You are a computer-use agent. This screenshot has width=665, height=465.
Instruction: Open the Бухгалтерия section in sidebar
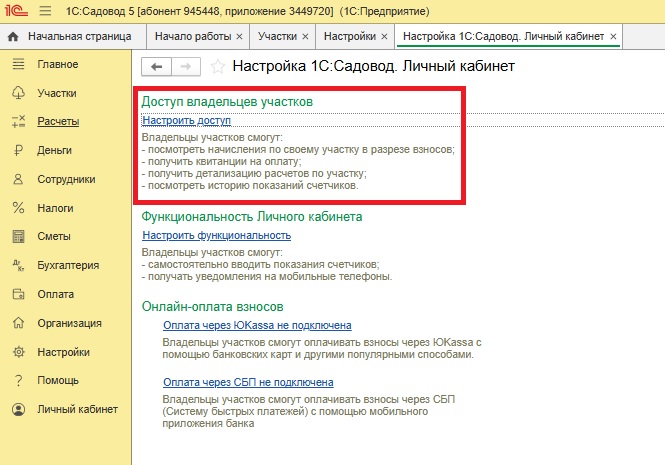[68, 265]
